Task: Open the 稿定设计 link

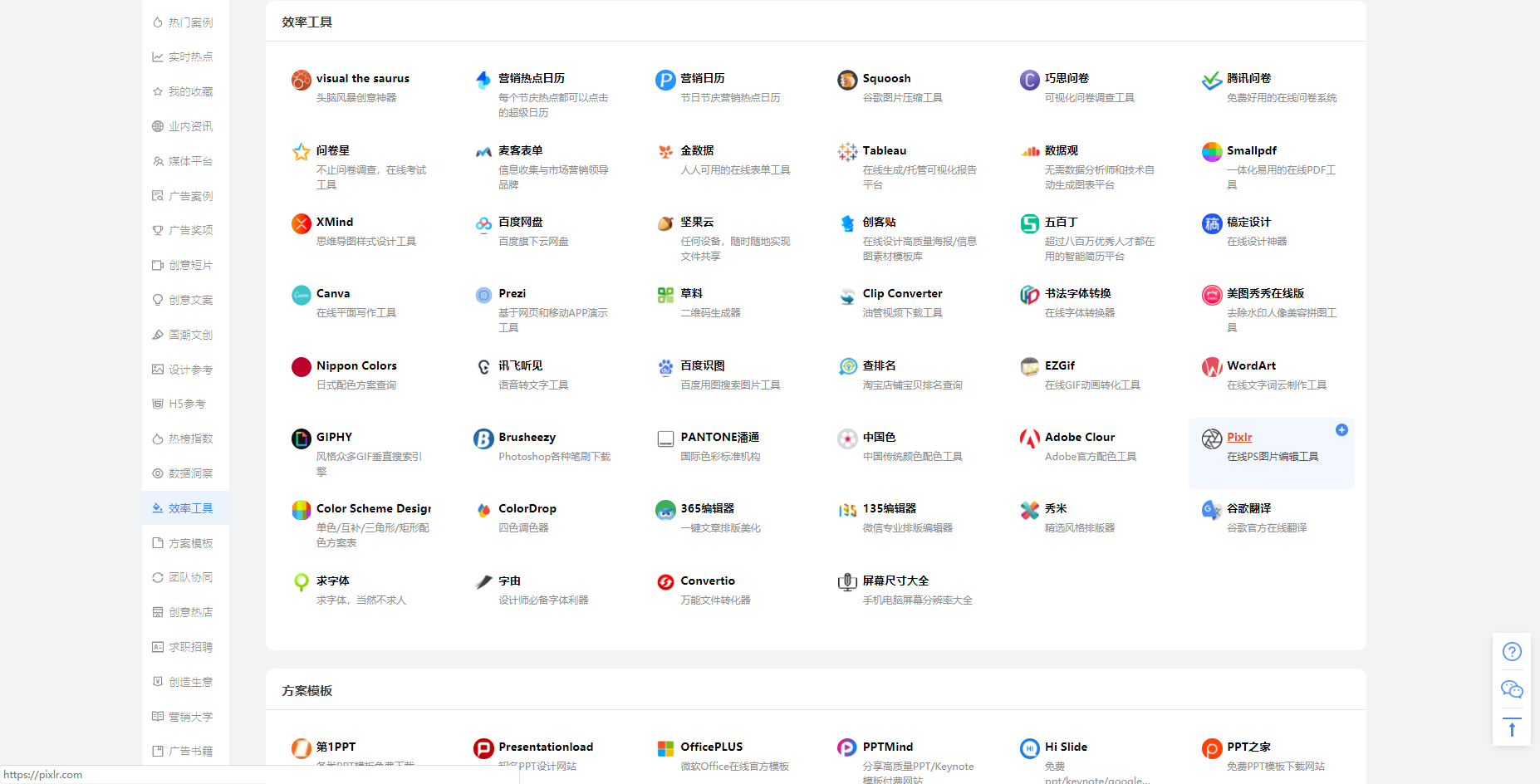Action: pyautogui.click(x=1249, y=222)
